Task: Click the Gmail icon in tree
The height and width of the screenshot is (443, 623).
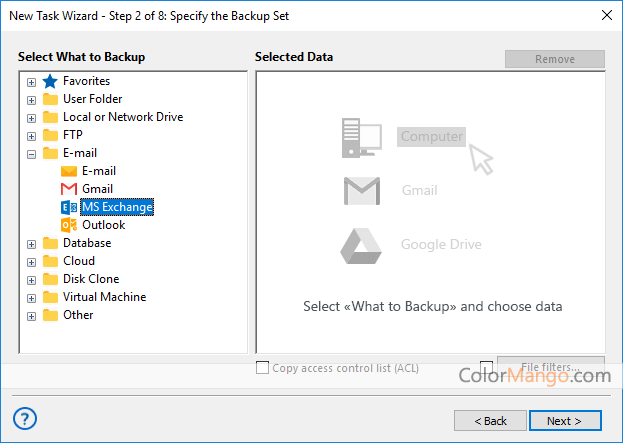Action: [x=69, y=189]
